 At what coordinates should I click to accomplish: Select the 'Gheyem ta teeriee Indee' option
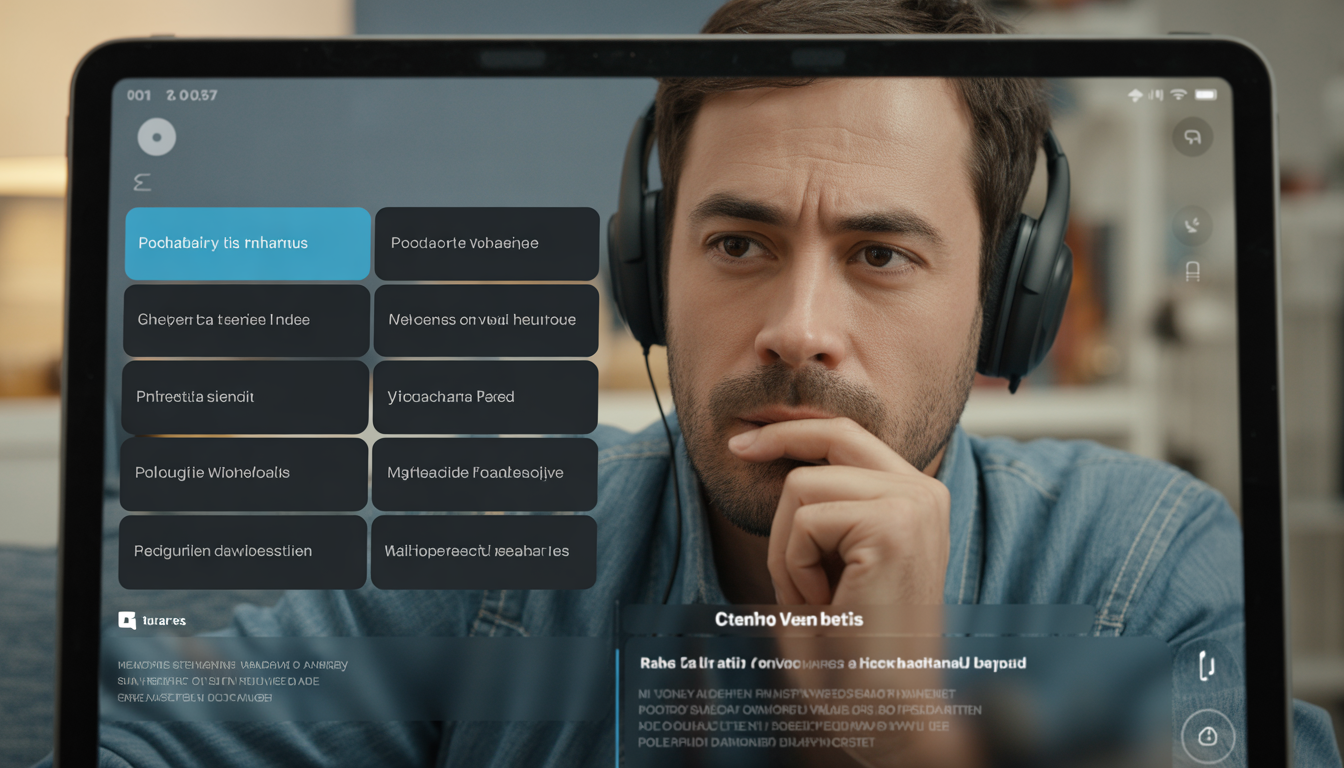click(x=246, y=320)
